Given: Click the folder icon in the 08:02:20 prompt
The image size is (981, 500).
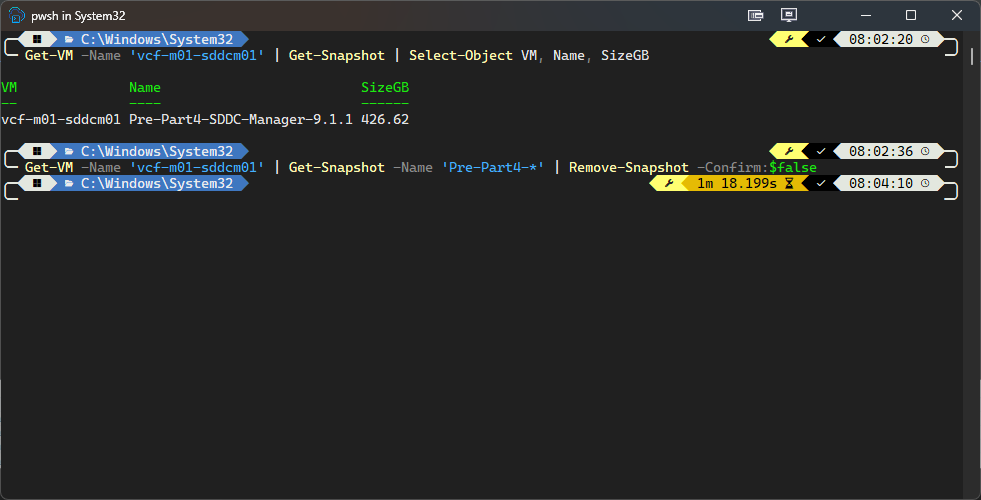Looking at the screenshot, I should coord(69,39).
